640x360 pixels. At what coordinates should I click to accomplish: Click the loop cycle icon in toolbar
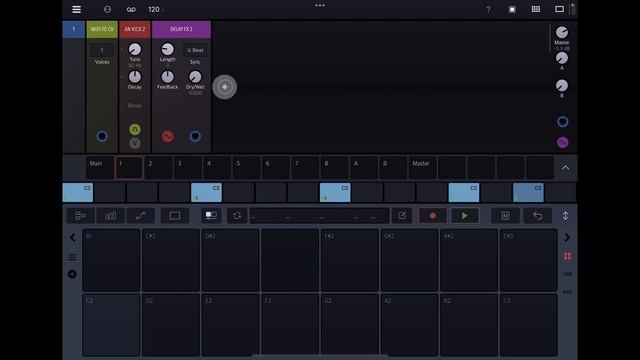point(237,216)
